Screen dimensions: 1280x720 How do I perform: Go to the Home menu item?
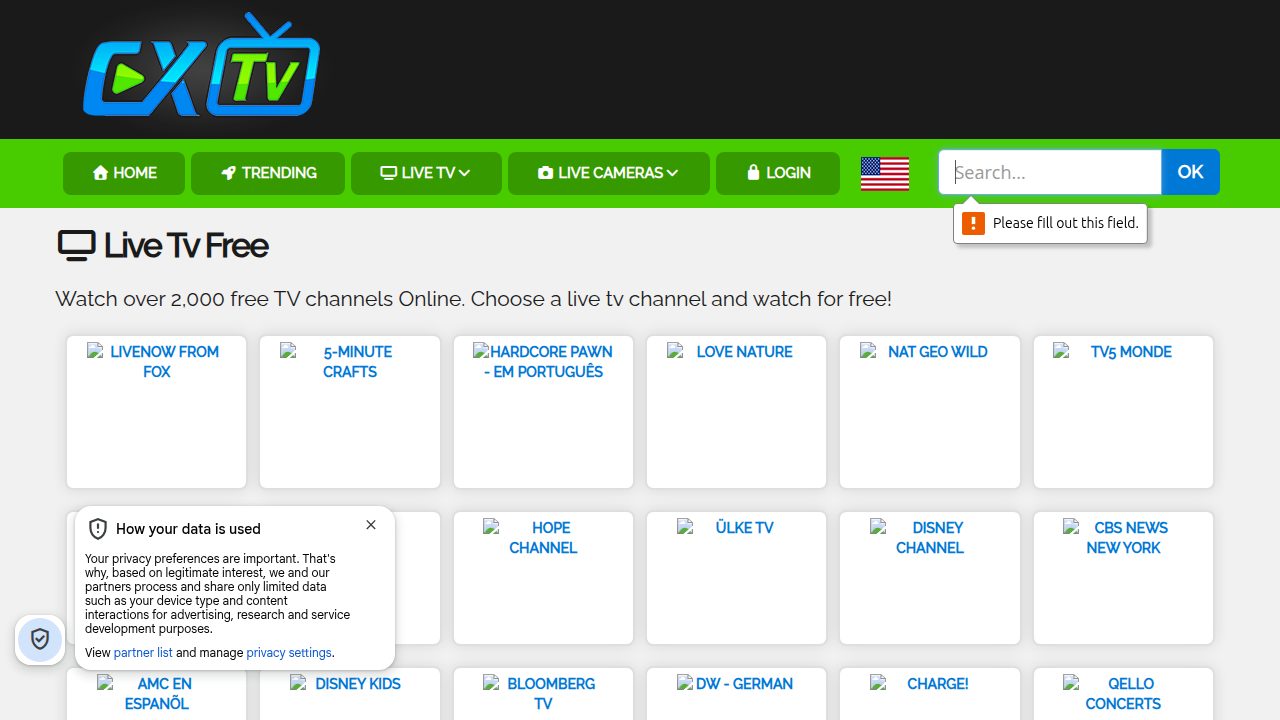[124, 173]
